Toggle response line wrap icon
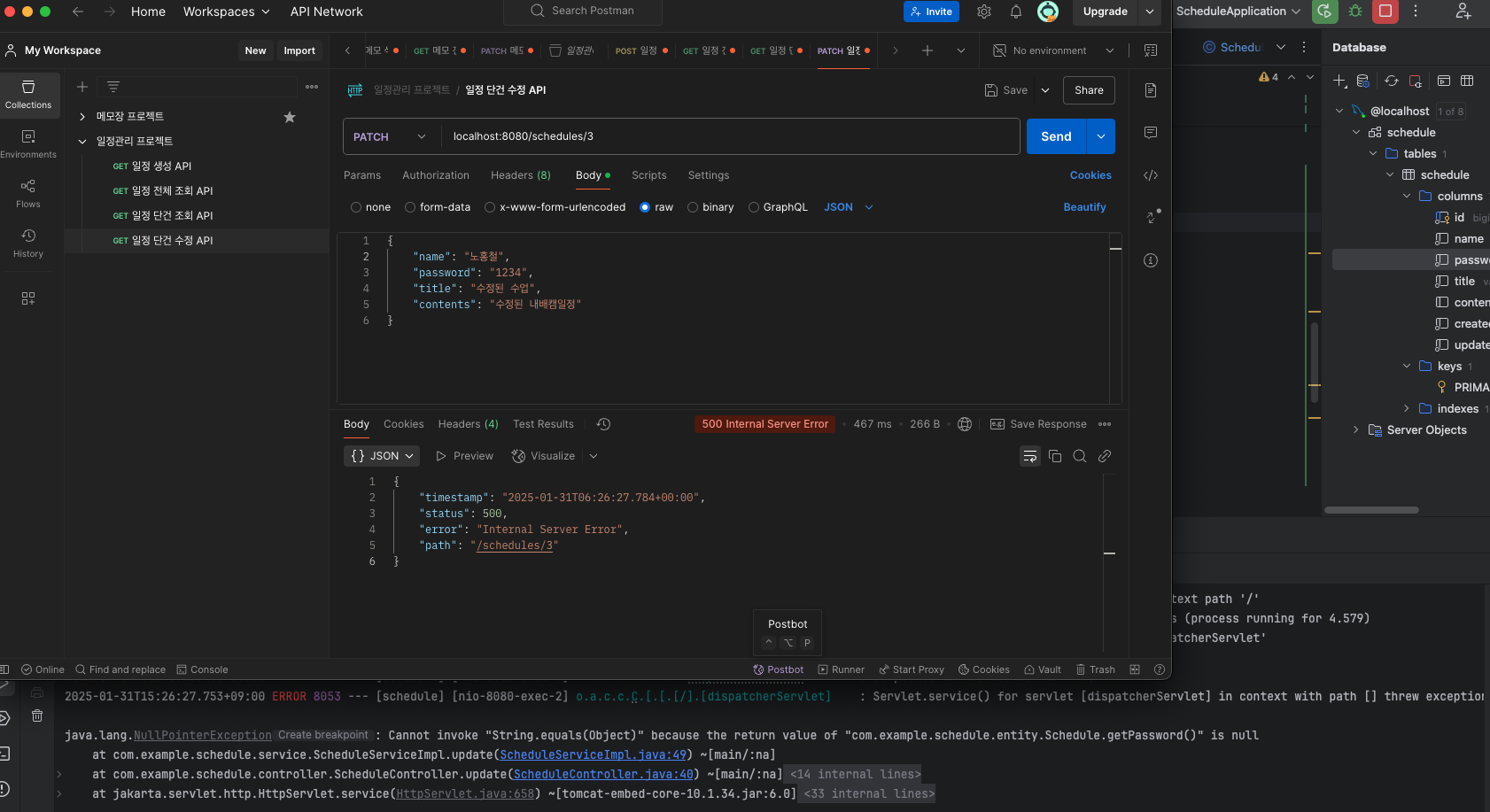 point(1030,456)
